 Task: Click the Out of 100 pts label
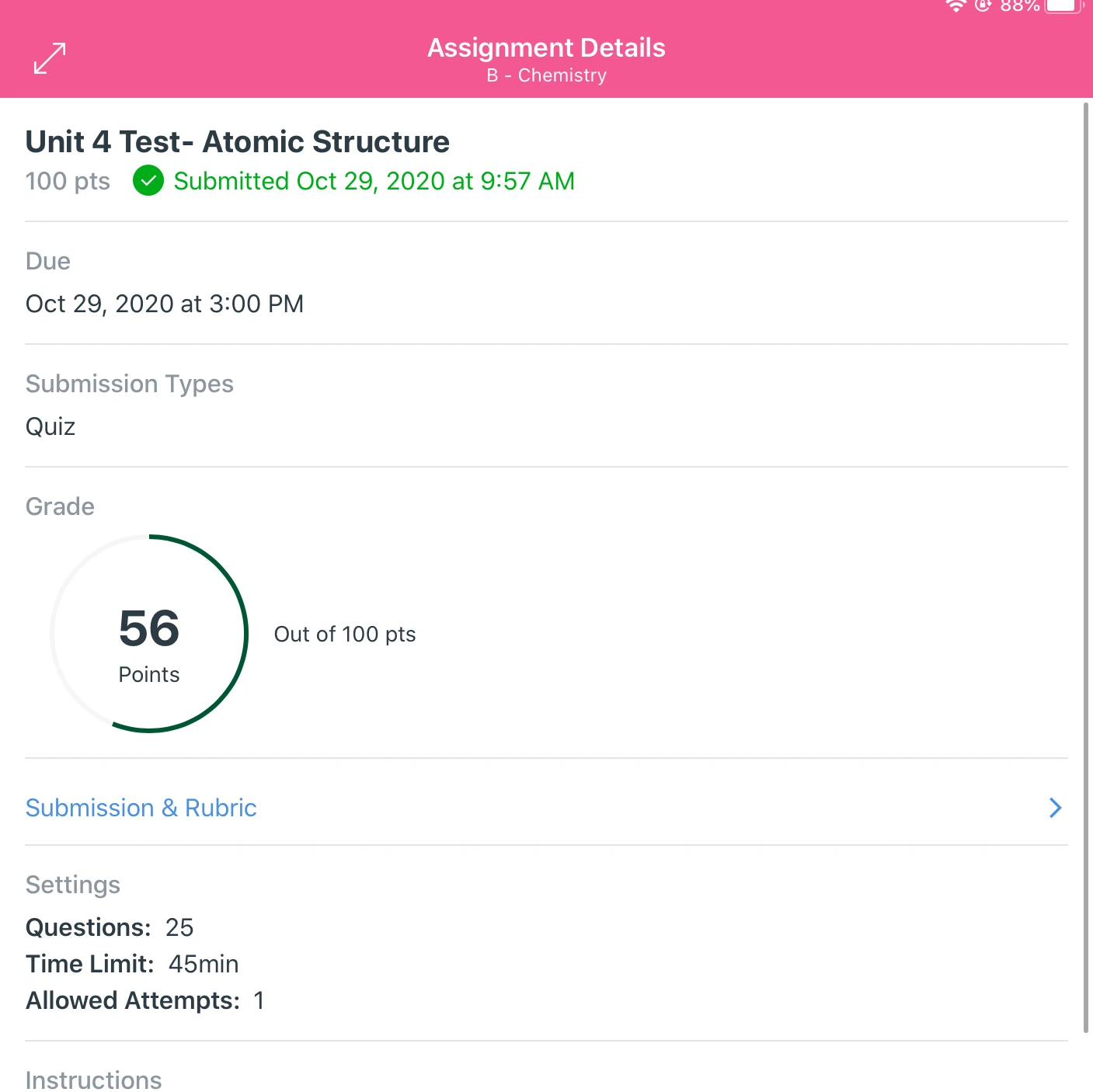point(345,635)
